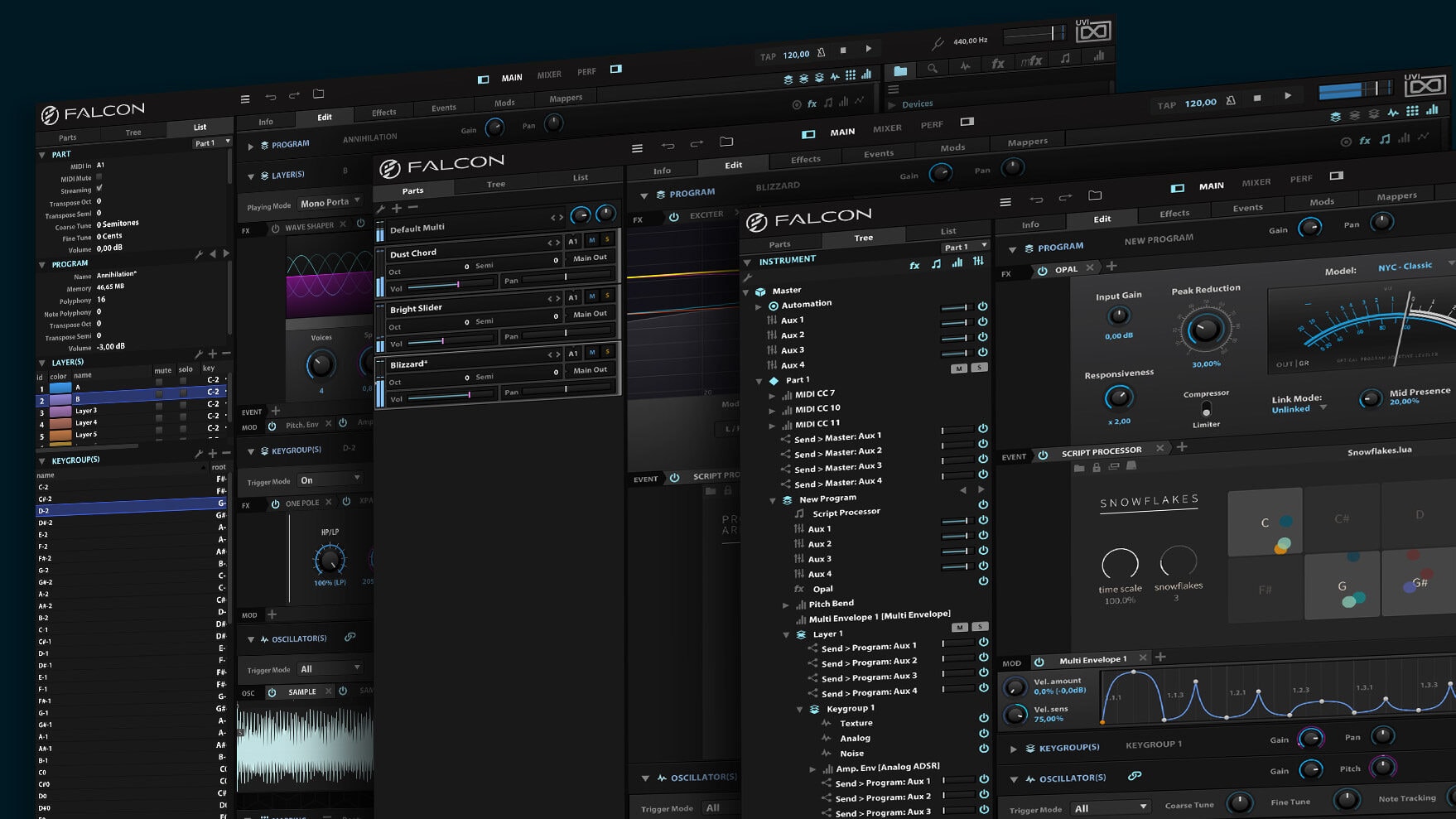This screenshot has width=1456, height=819.
Task: Select the mfx filter icon in the browser bar
Action: (1031, 61)
